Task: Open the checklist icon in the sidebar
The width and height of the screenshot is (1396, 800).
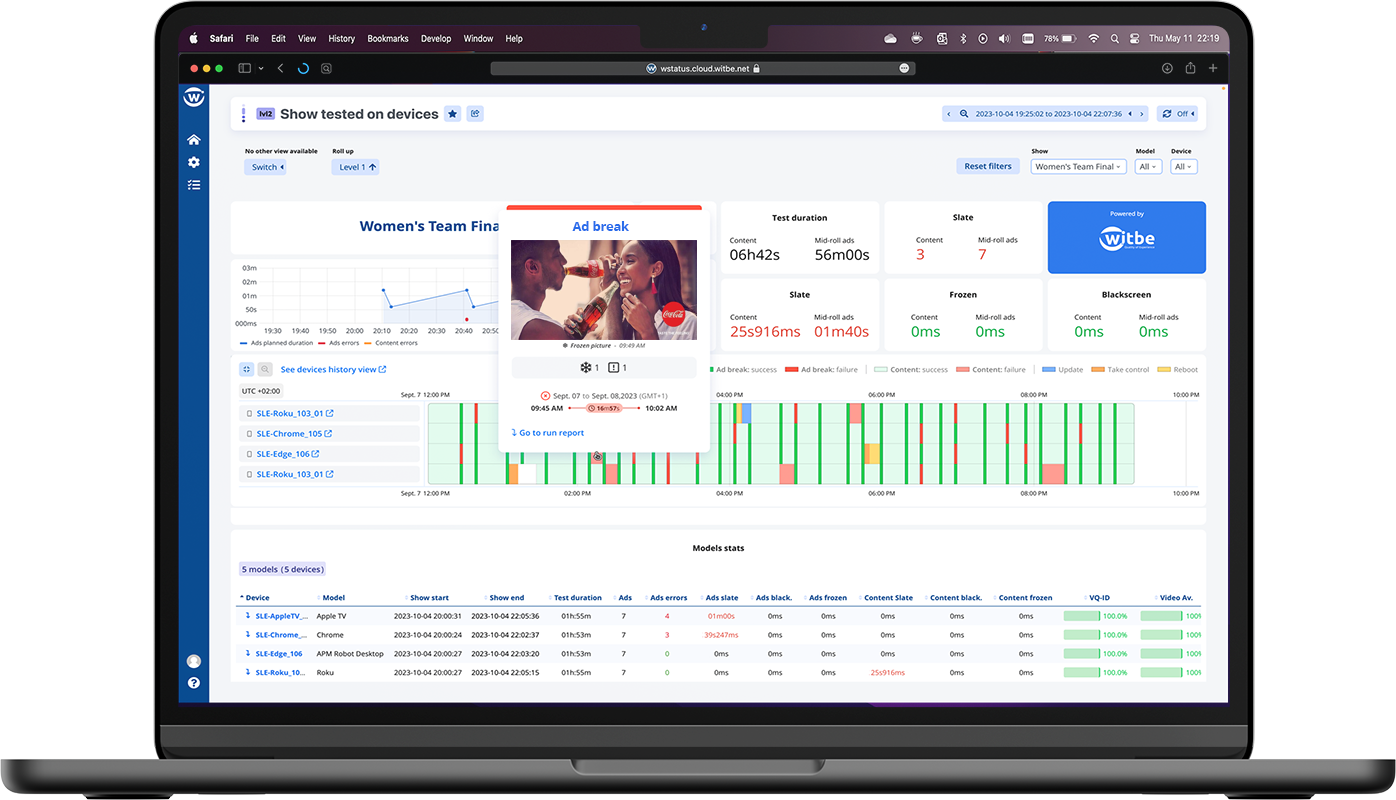Action: coord(194,185)
